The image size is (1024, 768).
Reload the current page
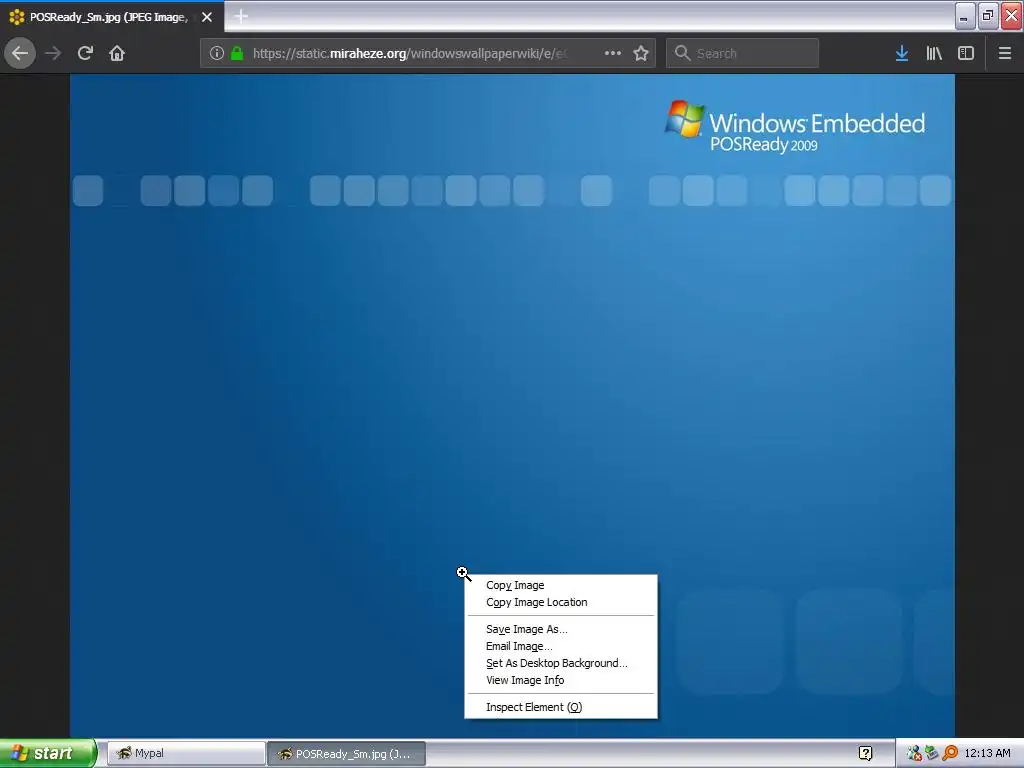pyautogui.click(x=85, y=54)
